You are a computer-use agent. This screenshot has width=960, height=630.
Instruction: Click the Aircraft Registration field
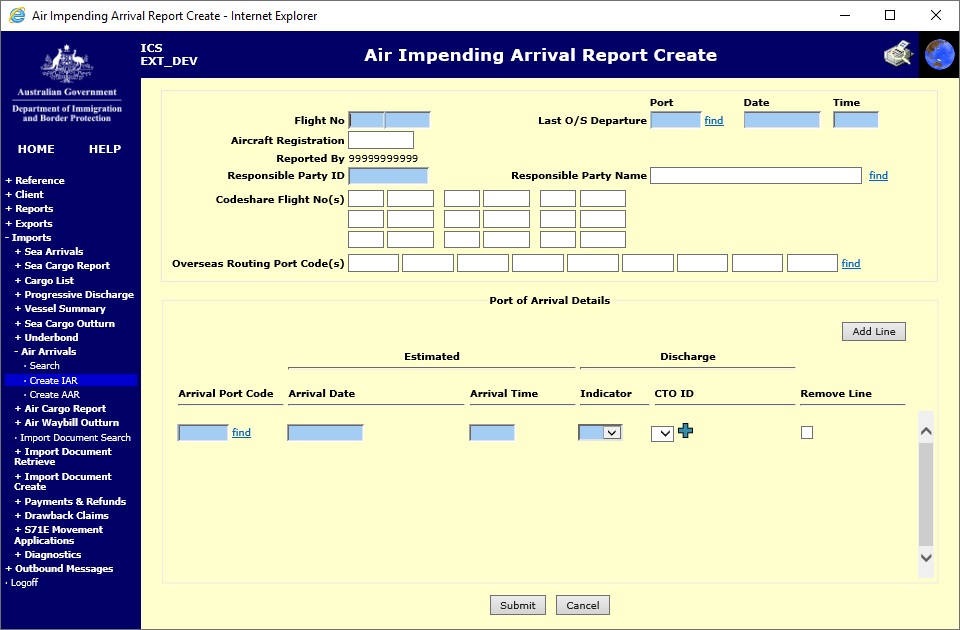click(381, 140)
